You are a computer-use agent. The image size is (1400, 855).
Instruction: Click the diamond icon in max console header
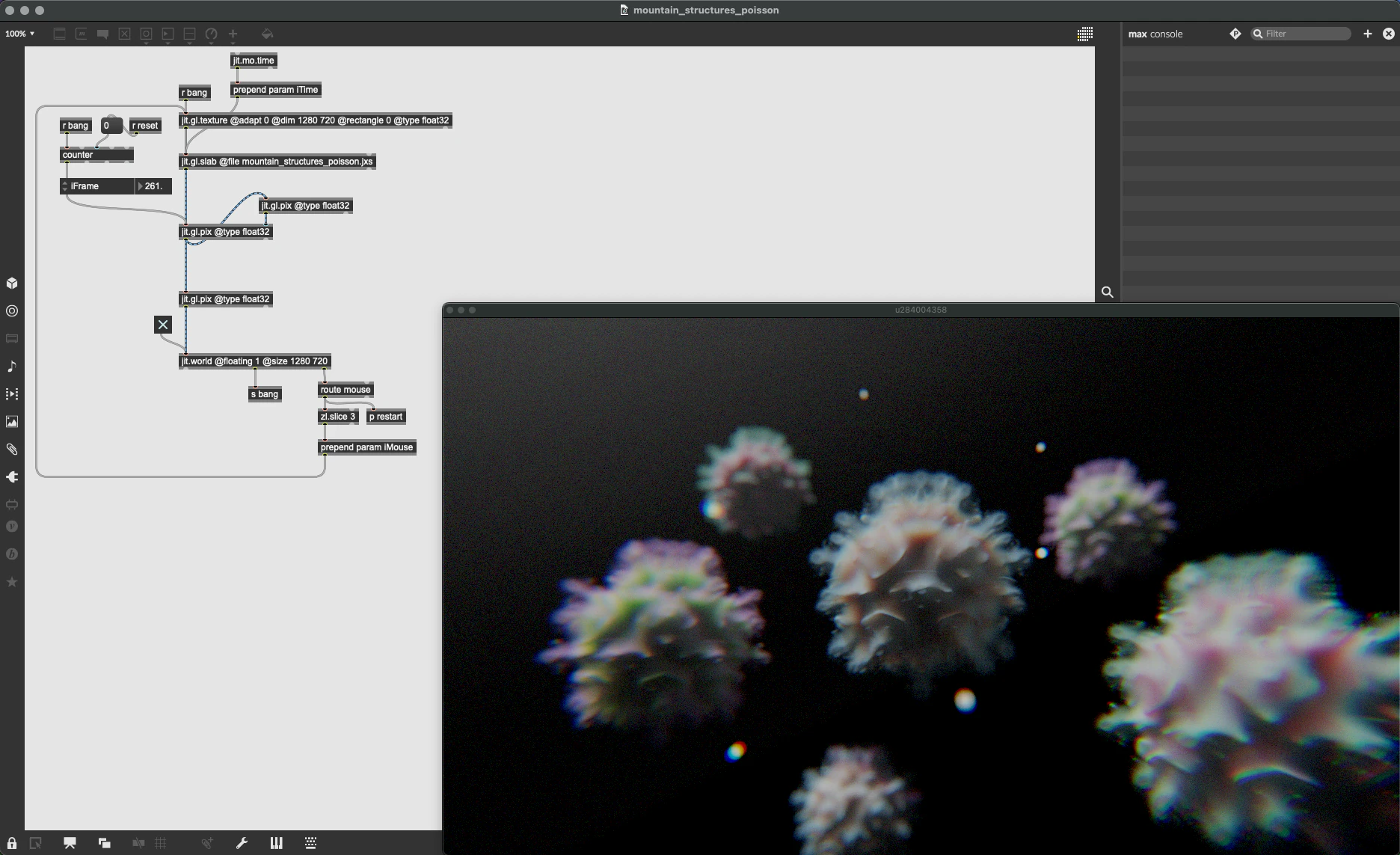pyautogui.click(x=1235, y=34)
